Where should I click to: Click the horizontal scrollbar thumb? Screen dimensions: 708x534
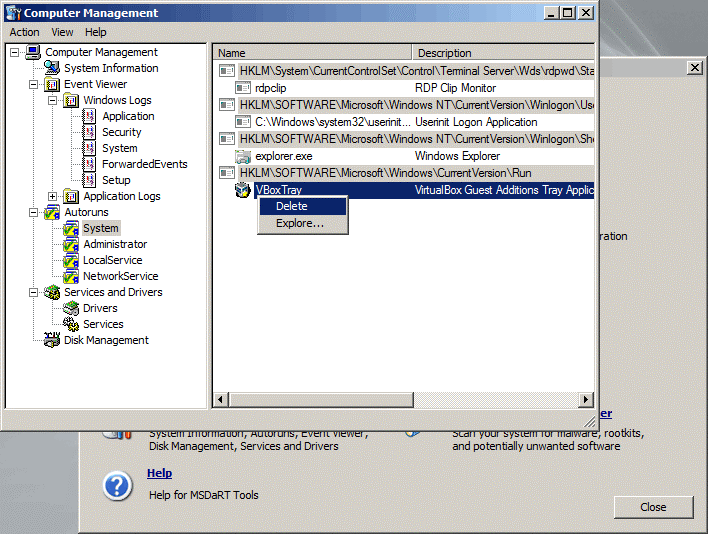tap(321, 399)
